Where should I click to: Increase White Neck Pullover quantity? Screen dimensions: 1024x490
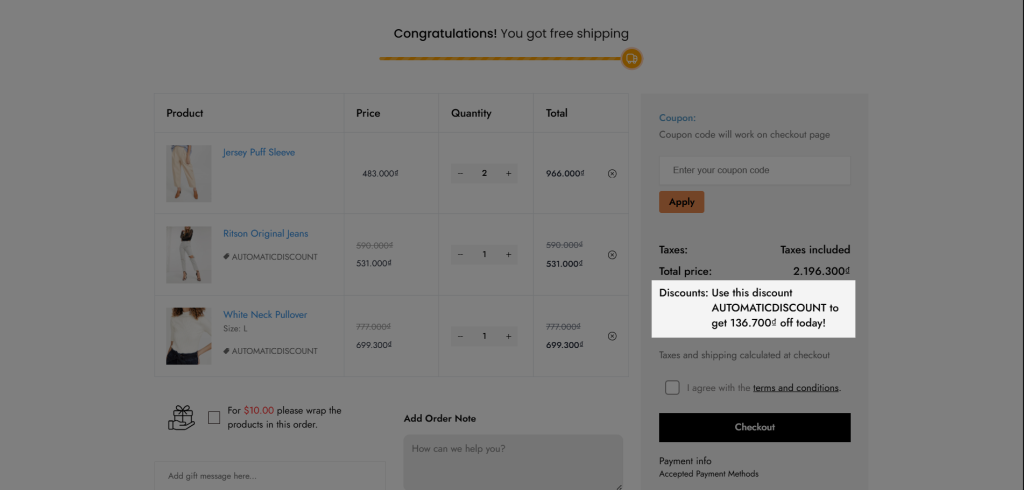(x=508, y=336)
